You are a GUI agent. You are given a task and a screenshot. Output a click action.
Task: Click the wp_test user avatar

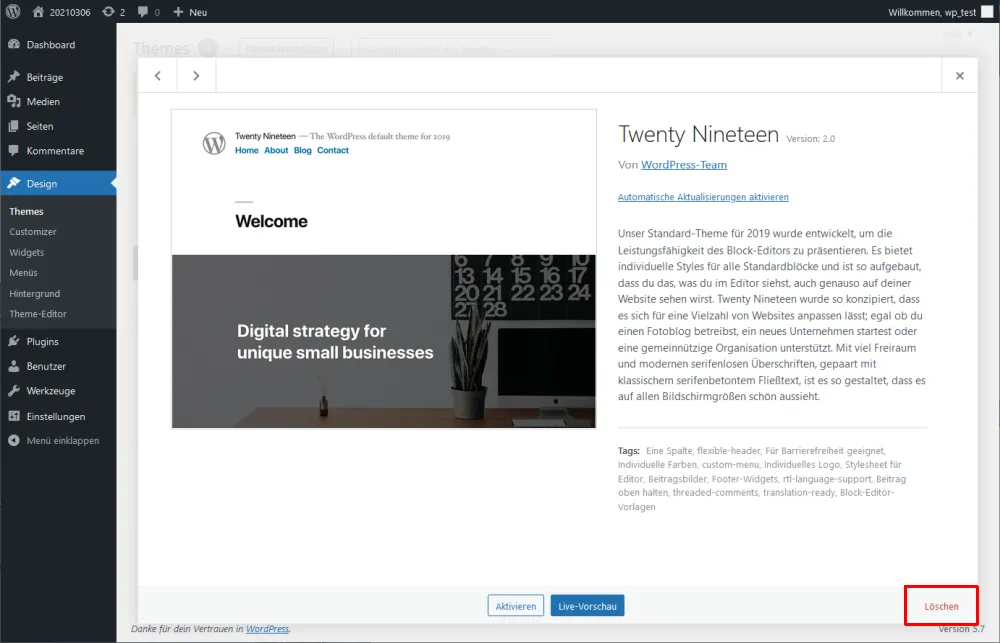987,12
